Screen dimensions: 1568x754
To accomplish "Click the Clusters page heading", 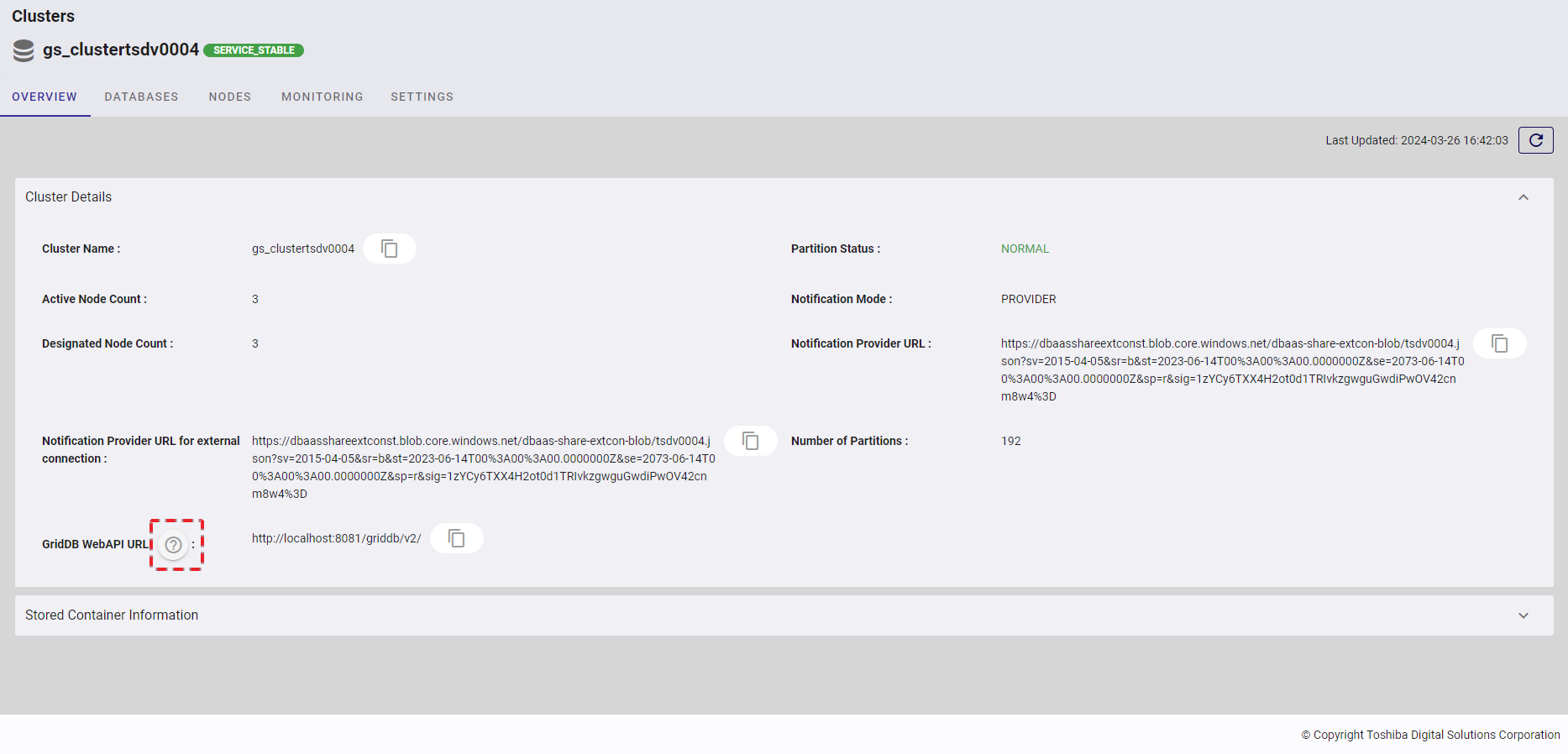I will (x=43, y=16).
